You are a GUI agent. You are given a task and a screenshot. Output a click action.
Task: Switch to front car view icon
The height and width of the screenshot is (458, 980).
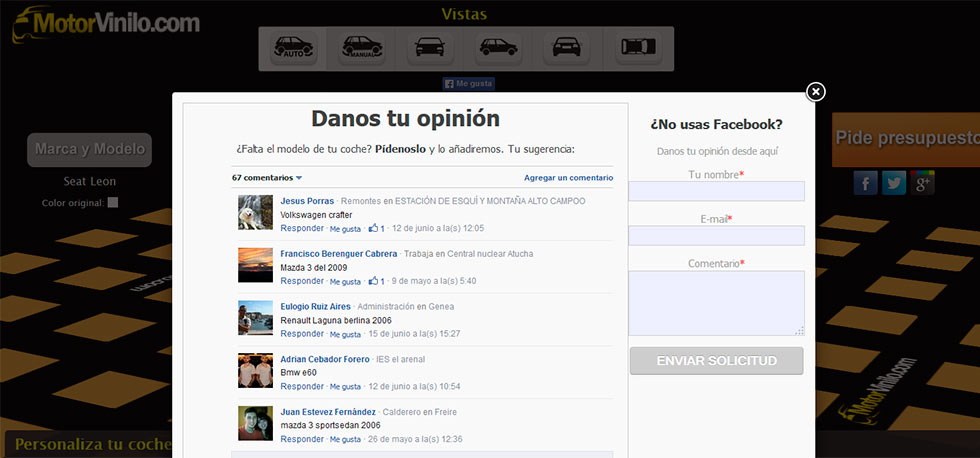point(430,48)
